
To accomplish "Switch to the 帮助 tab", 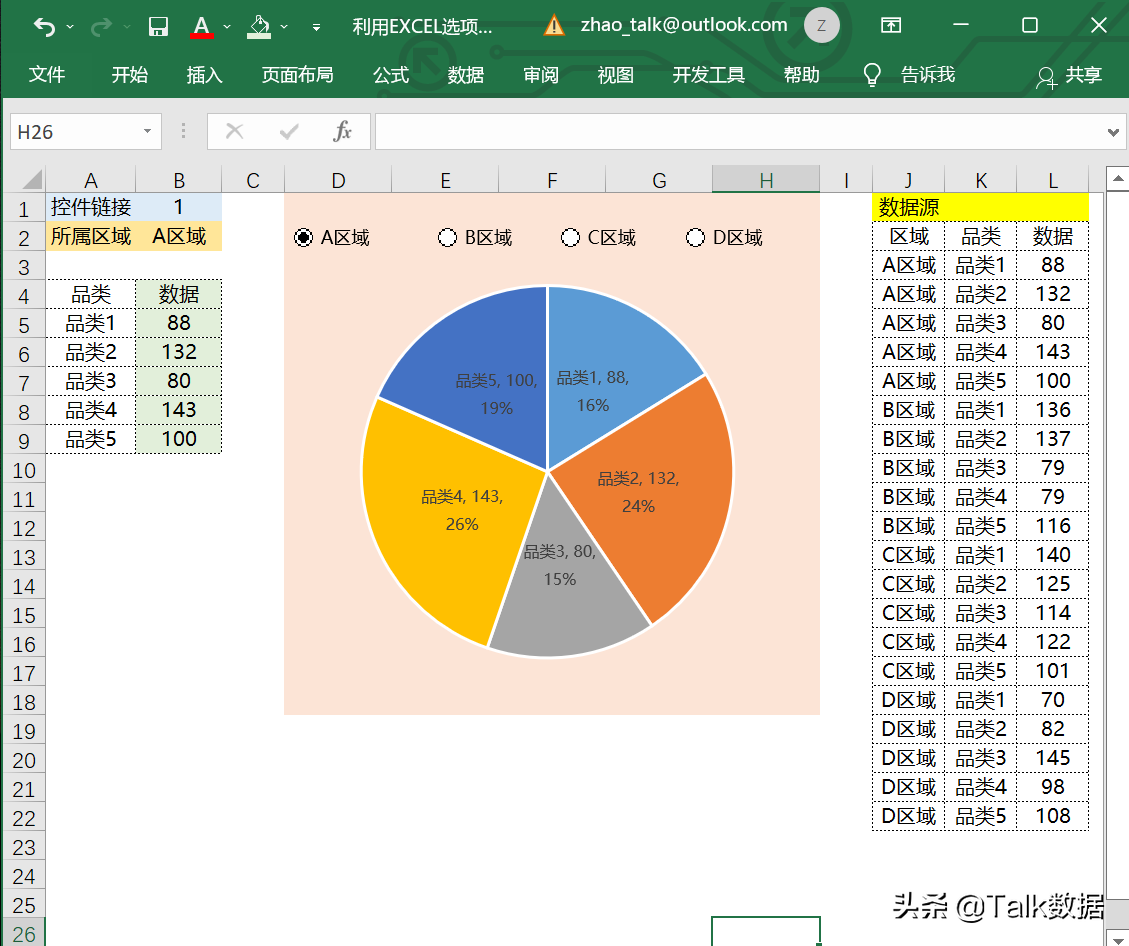I will tap(801, 74).
